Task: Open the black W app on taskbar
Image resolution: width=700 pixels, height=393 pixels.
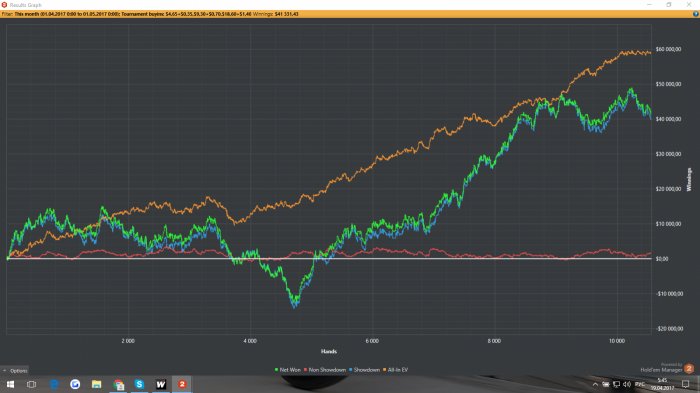Action: [x=161, y=384]
